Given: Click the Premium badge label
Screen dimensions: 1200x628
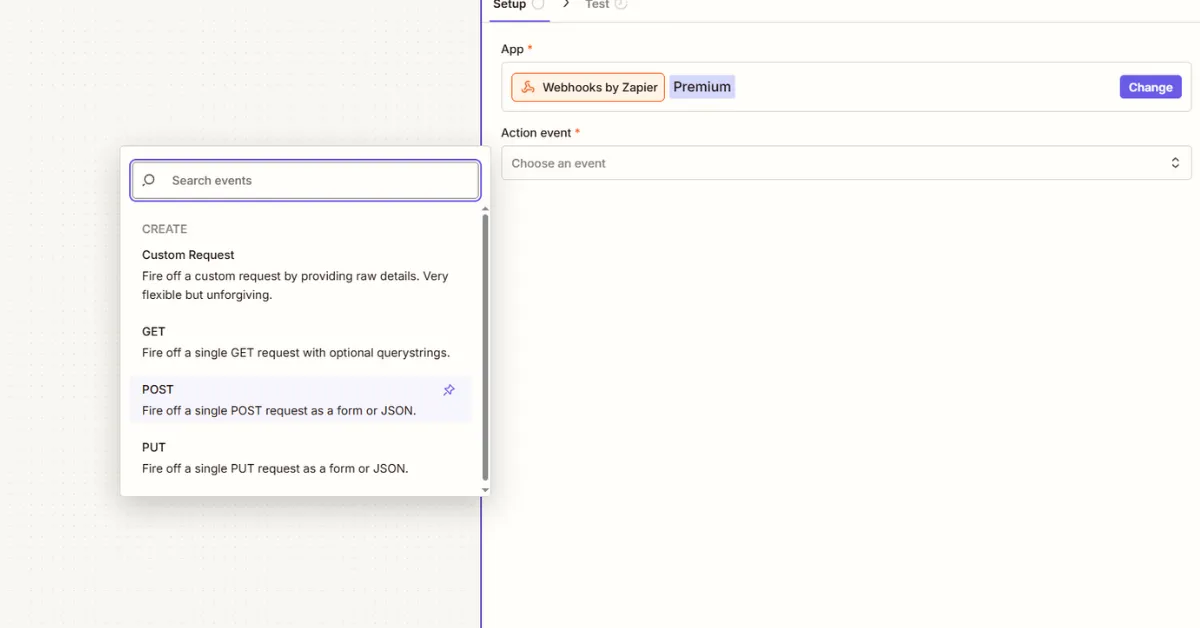Looking at the screenshot, I should (702, 86).
